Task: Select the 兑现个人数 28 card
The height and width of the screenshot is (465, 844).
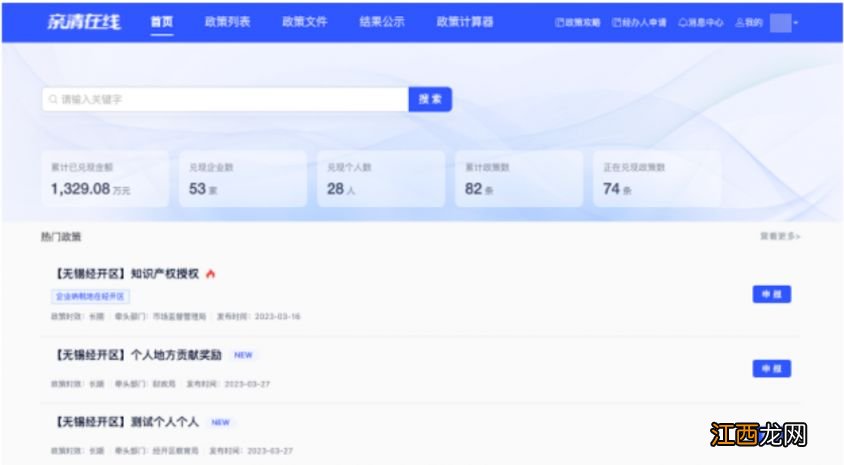Action: (381, 179)
